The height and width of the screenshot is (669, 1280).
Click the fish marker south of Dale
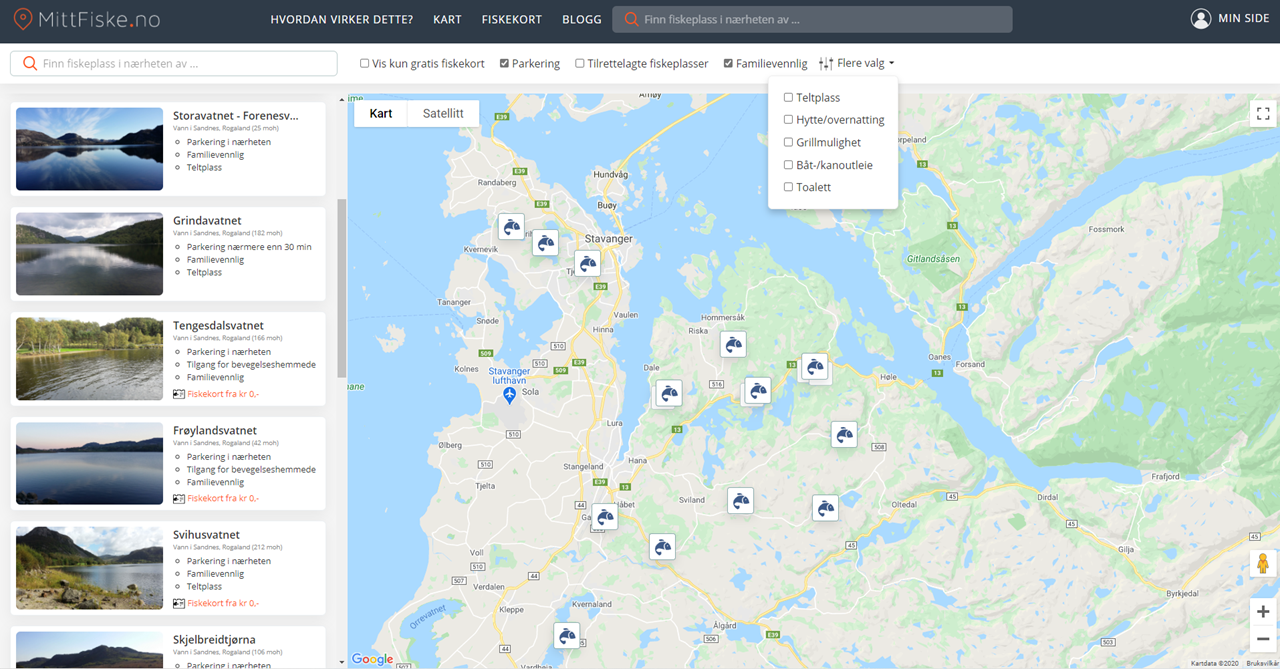669,393
